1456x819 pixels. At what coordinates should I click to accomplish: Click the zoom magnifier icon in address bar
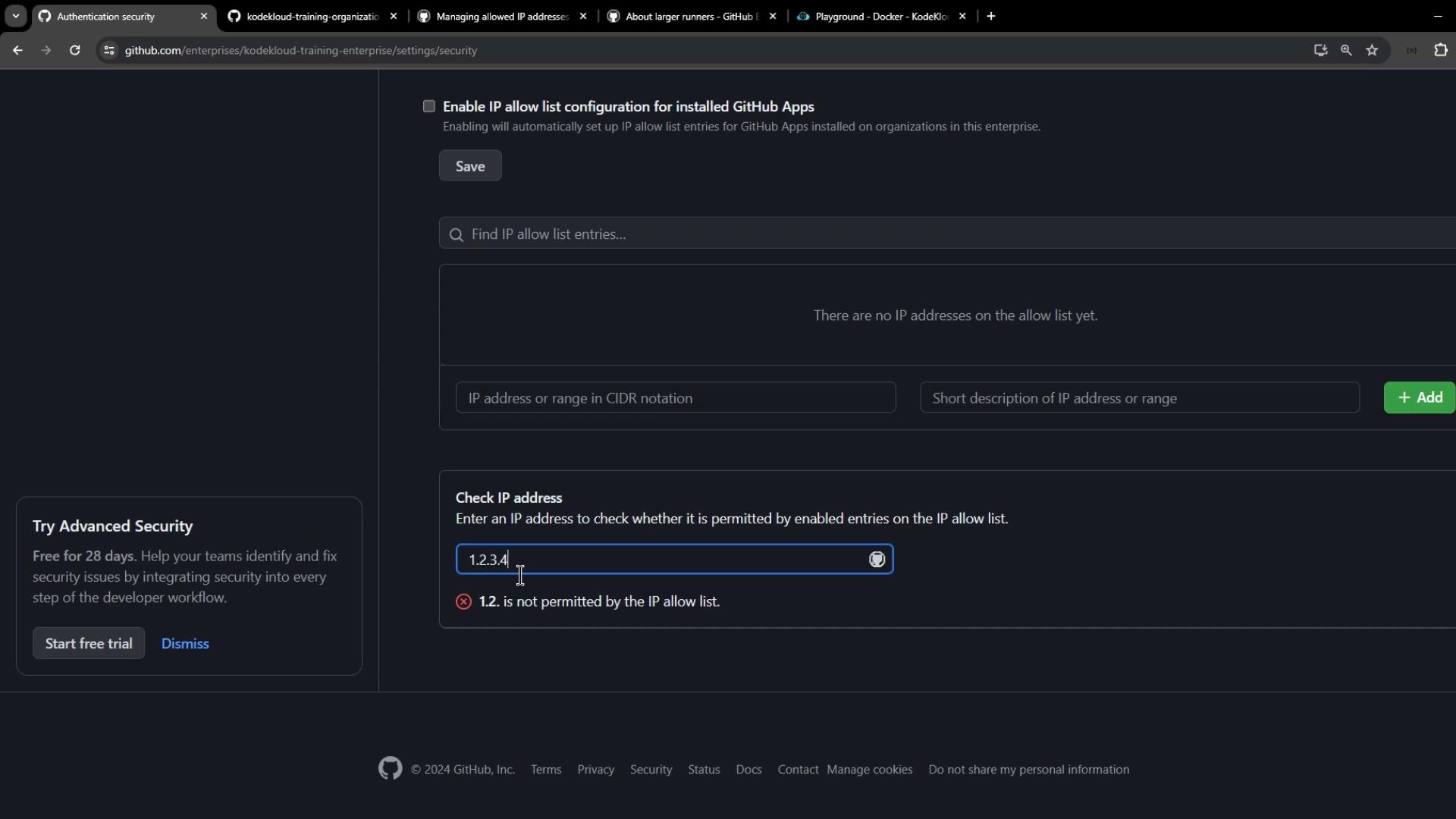(x=1346, y=50)
